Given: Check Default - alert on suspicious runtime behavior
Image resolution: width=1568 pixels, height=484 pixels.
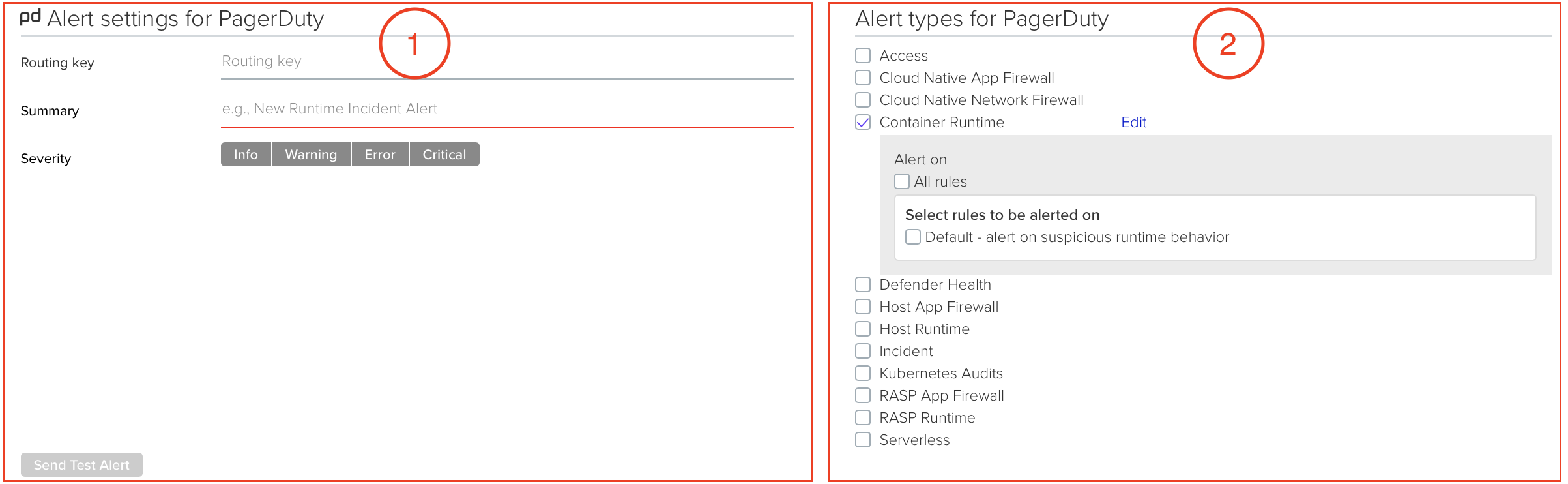Looking at the screenshot, I should tap(913, 237).
